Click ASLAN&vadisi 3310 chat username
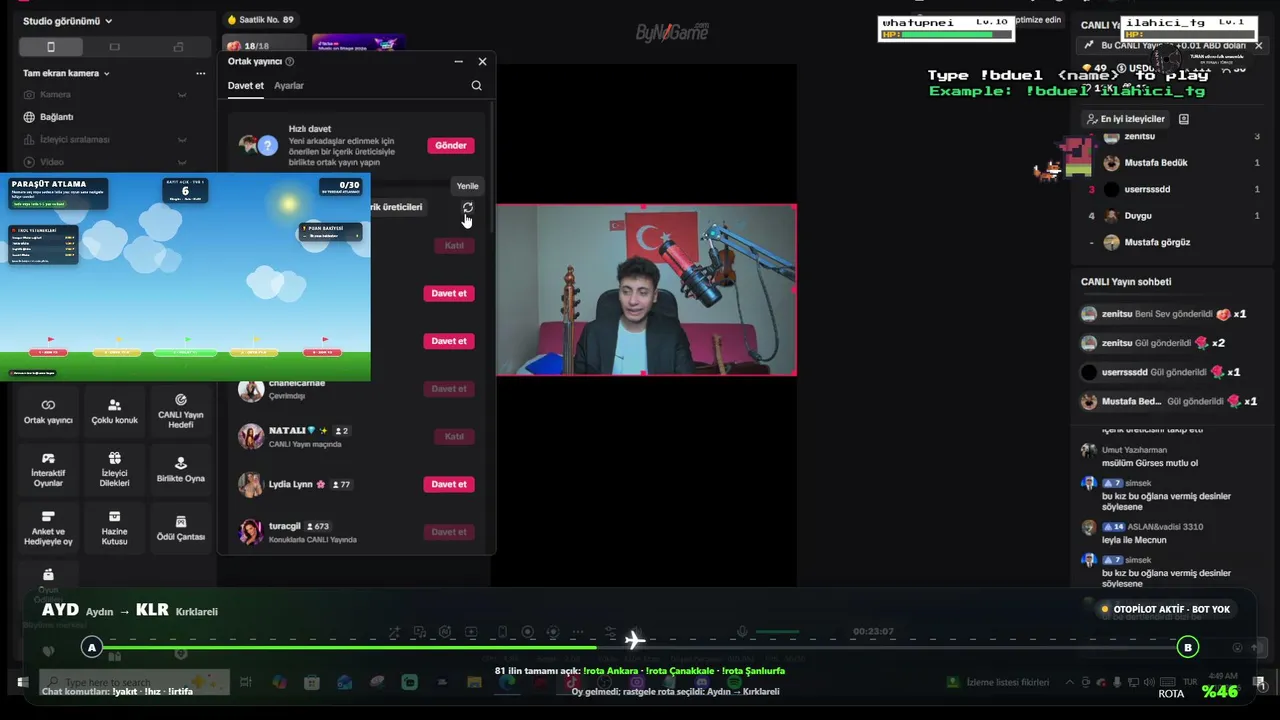 (1165, 527)
